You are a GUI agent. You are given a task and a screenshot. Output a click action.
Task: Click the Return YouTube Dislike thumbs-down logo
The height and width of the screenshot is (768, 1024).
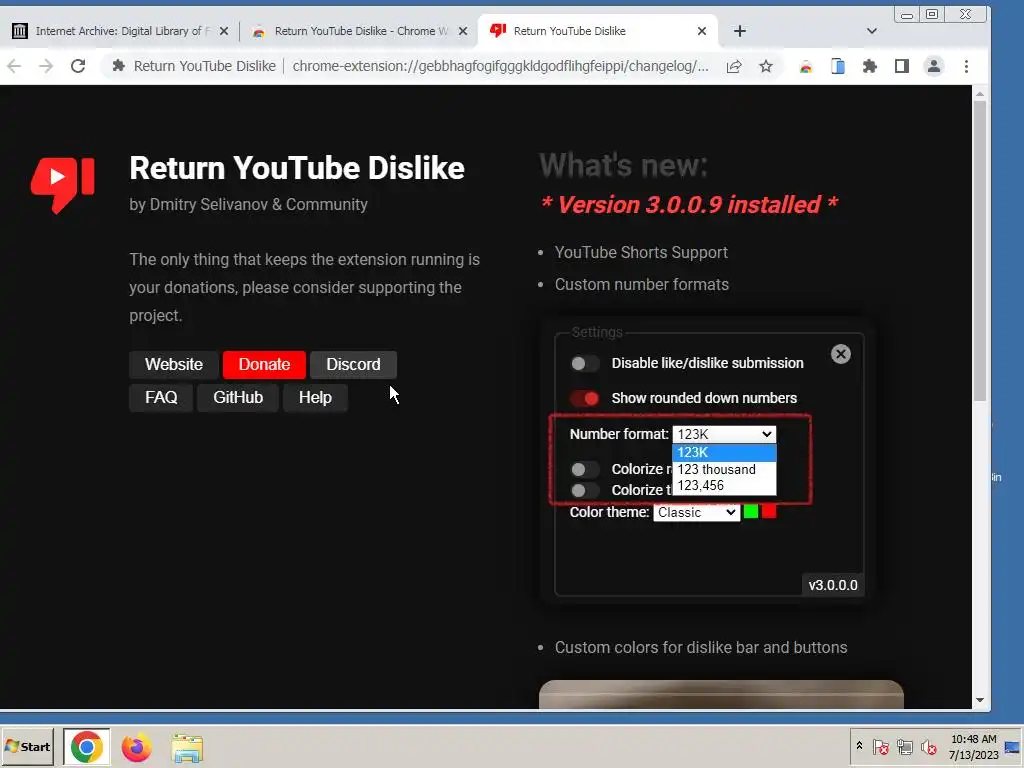[x=63, y=185]
